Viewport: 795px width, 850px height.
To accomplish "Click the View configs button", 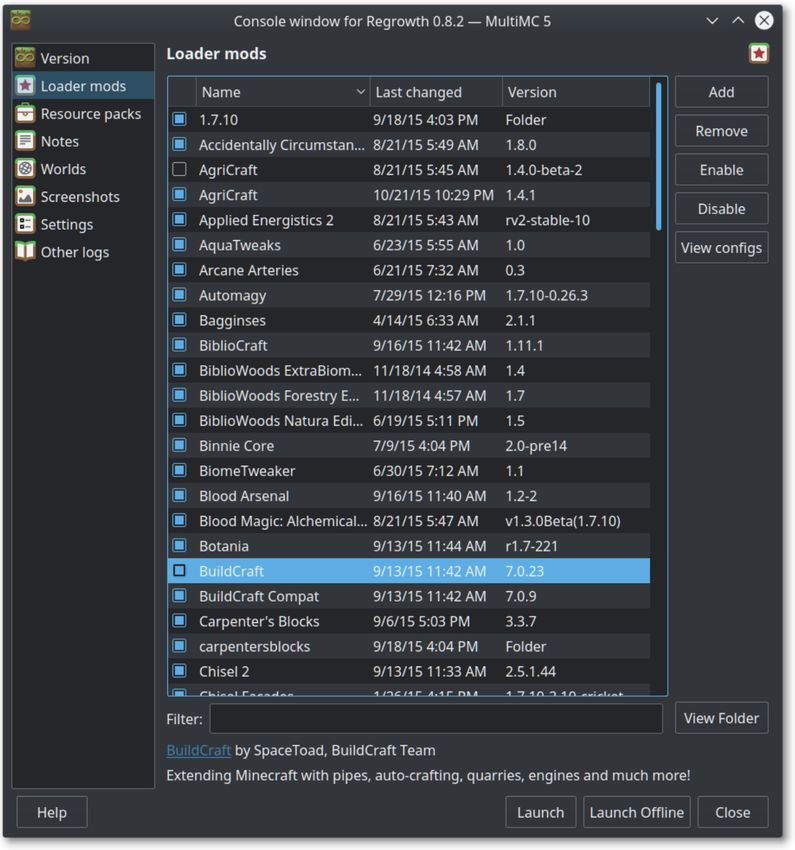I will point(721,248).
